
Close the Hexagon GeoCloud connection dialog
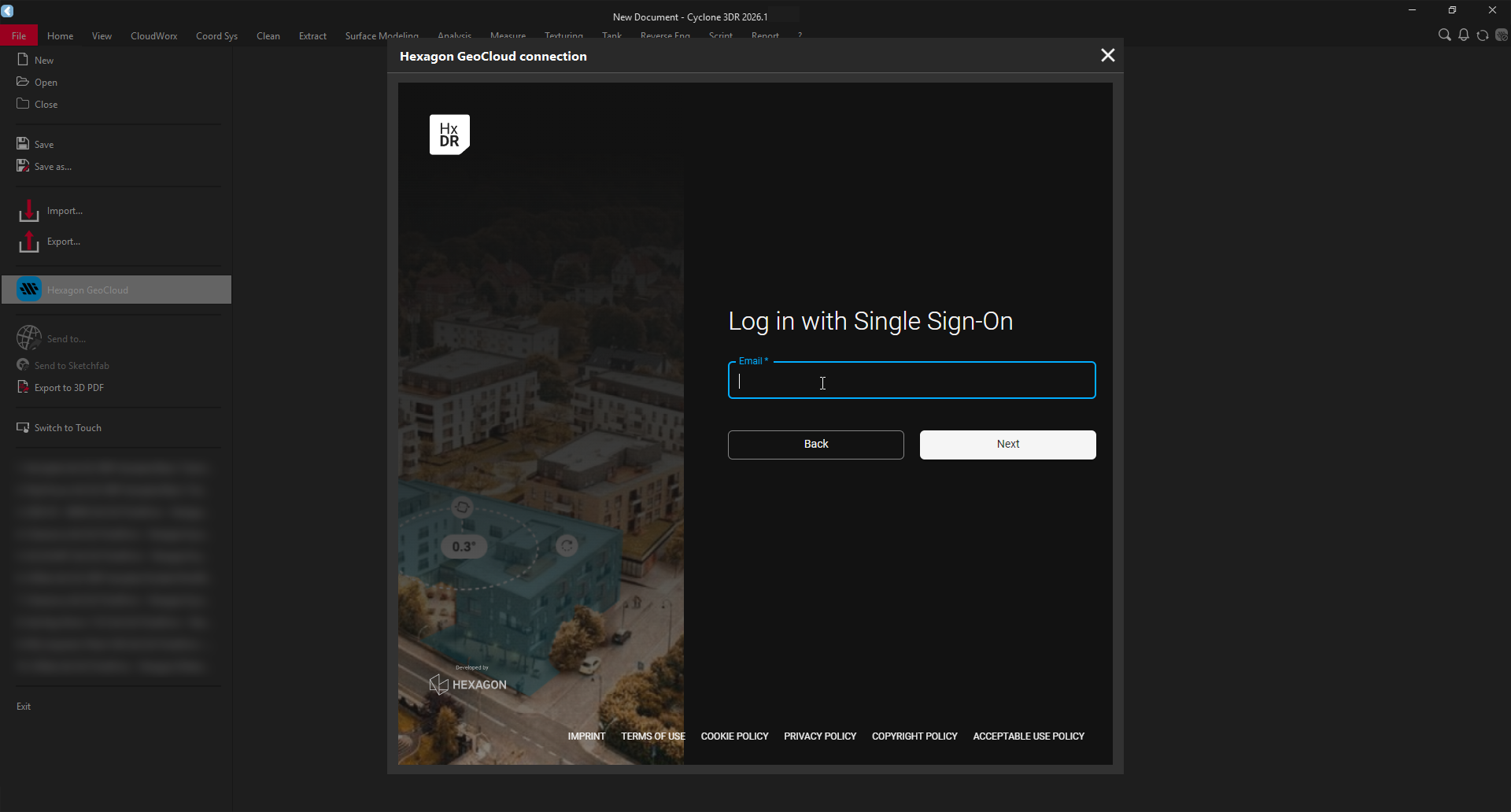click(x=1108, y=55)
